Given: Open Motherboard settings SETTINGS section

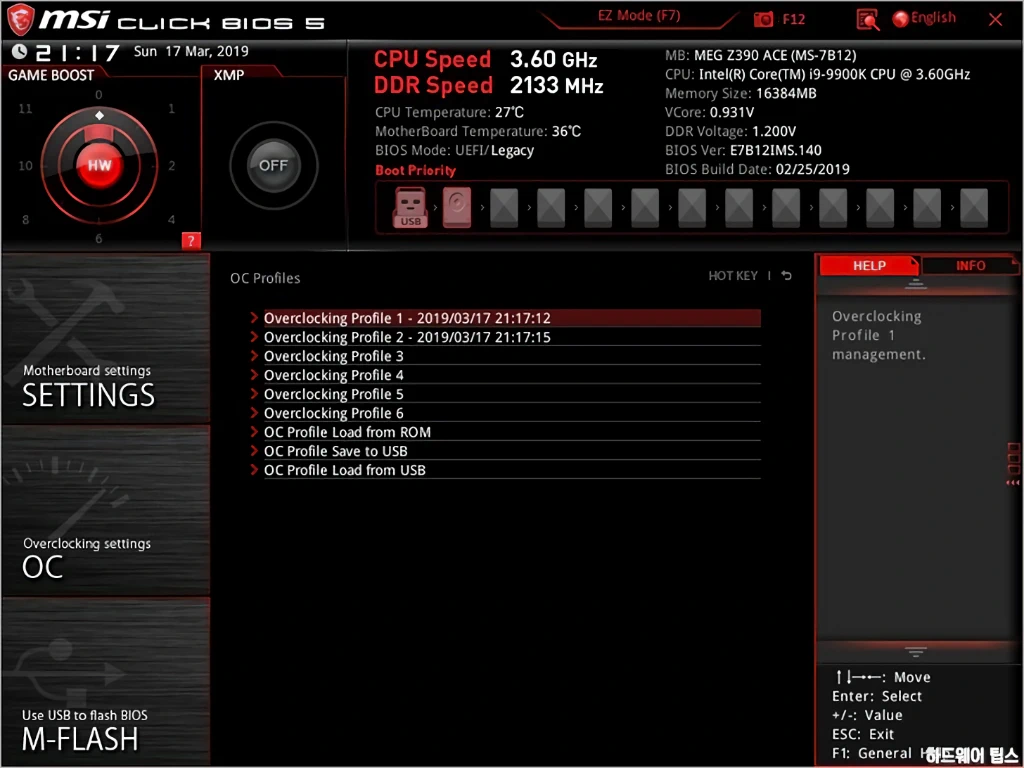Looking at the screenshot, I should pyautogui.click(x=106, y=339).
